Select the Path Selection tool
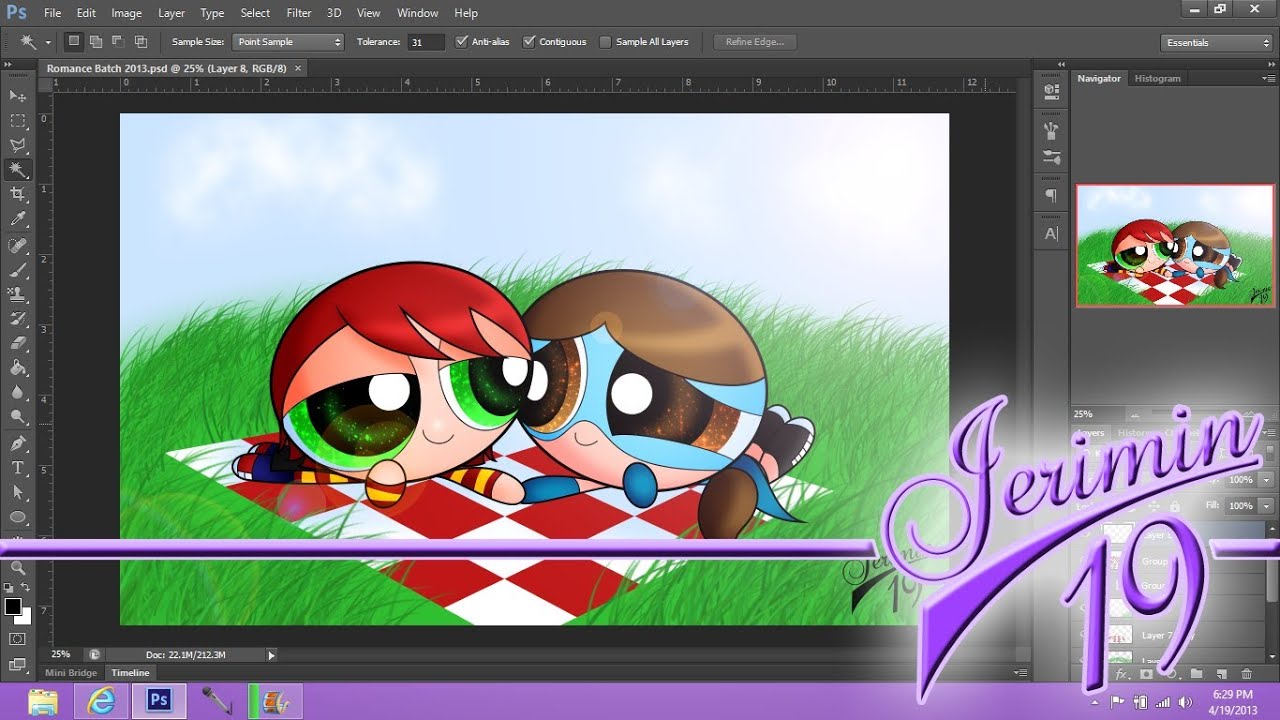This screenshot has width=1280, height=720. pyautogui.click(x=18, y=492)
